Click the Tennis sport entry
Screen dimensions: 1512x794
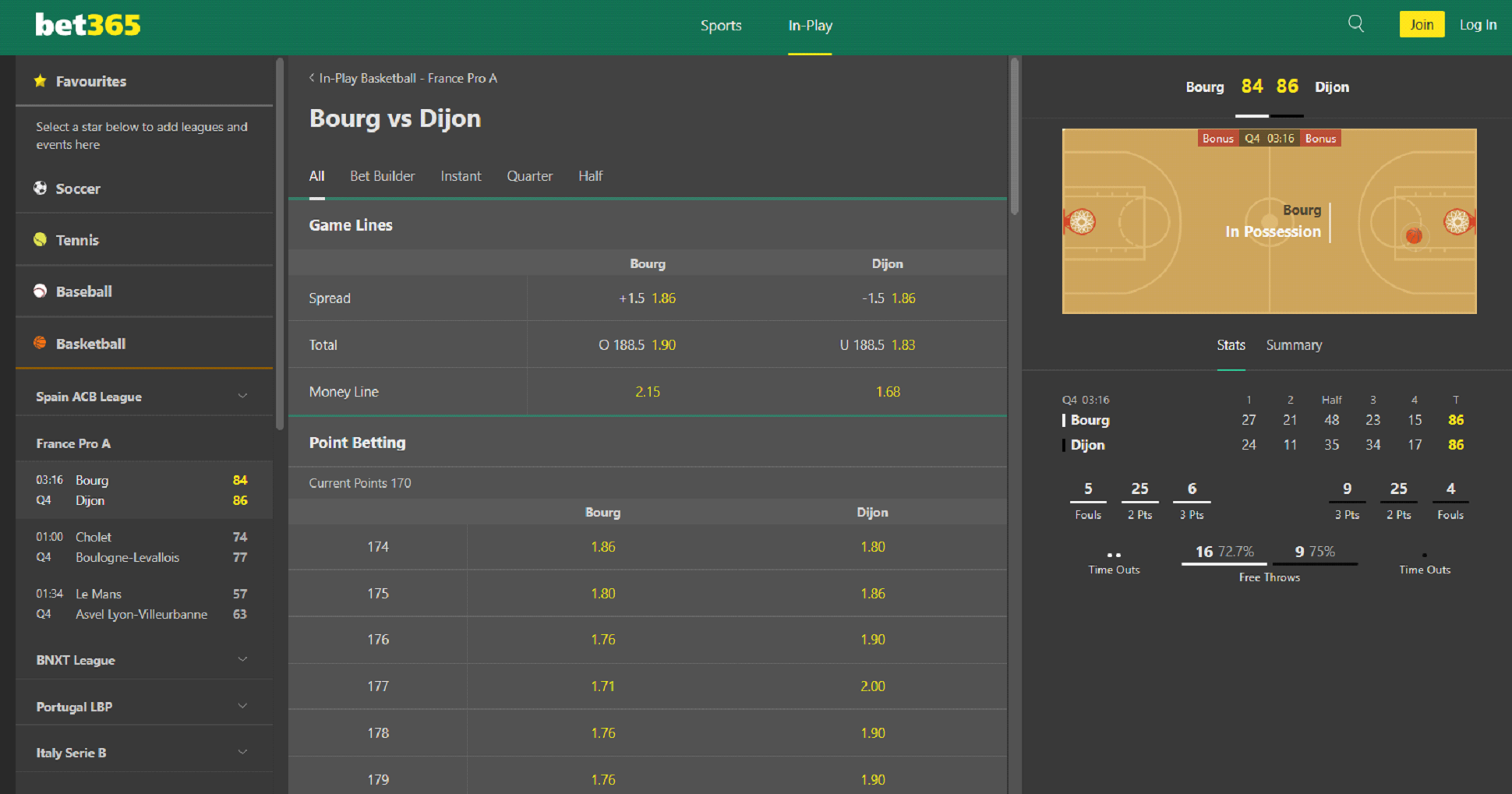[x=144, y=240]
